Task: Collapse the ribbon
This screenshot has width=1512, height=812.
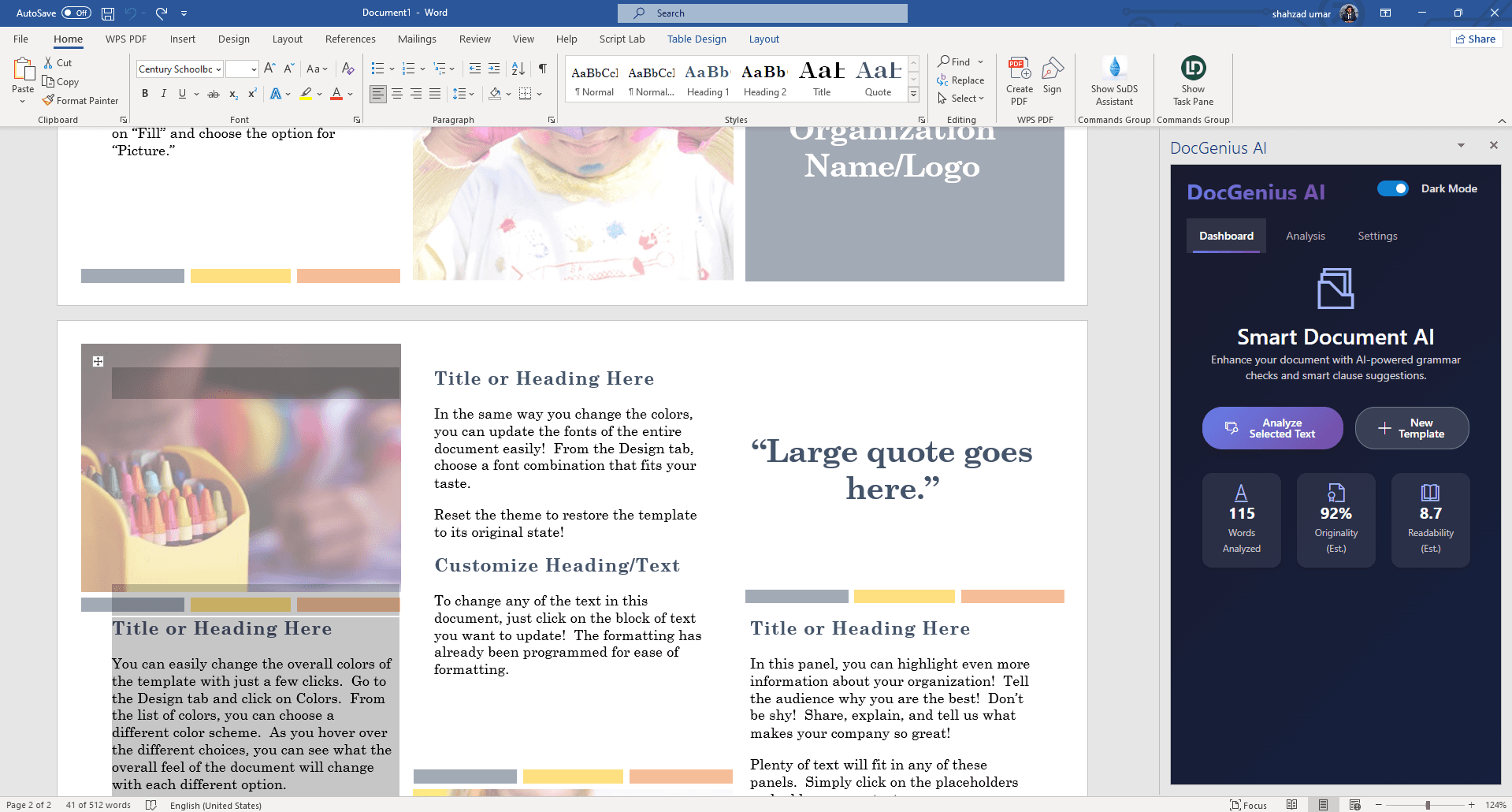Action: [1502, 121]
